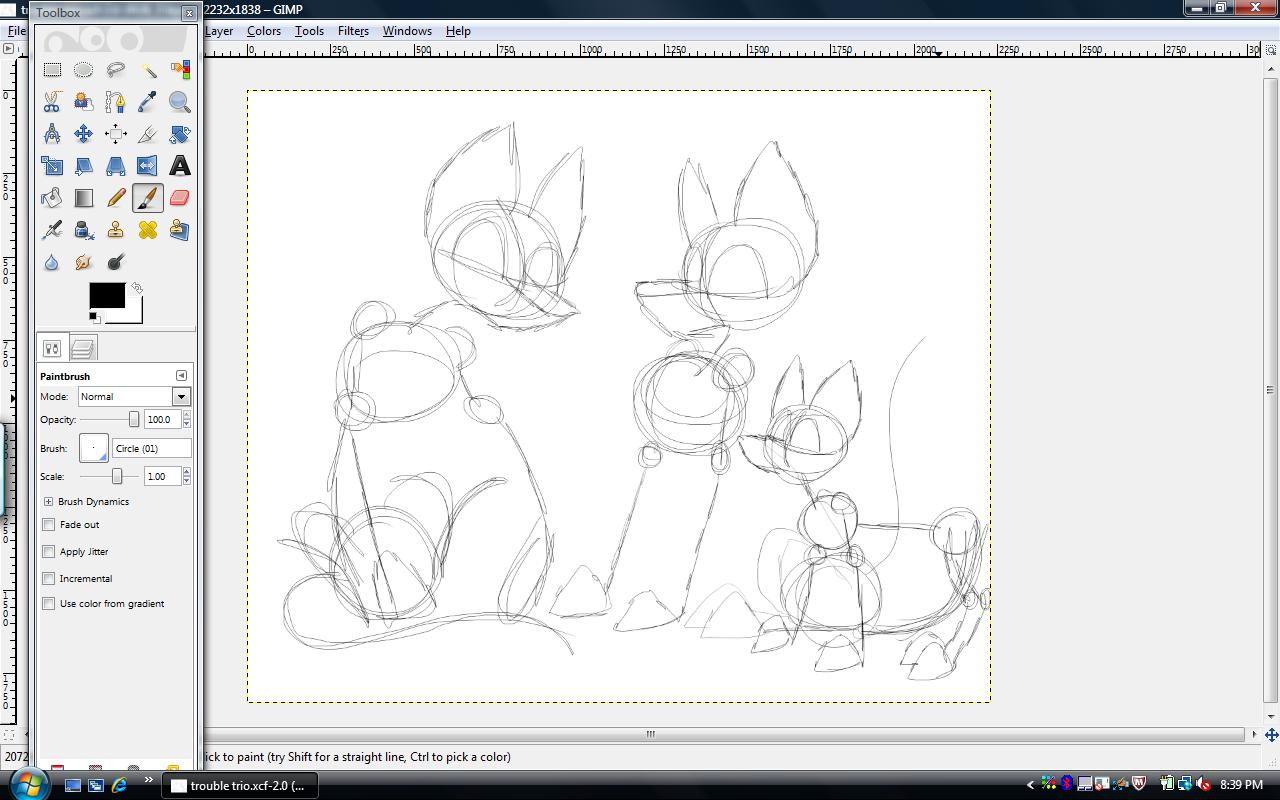Viewport: 1280px width, 800px height.
Task: Select the Free Select lasso tool
Action: click(116, 70)
